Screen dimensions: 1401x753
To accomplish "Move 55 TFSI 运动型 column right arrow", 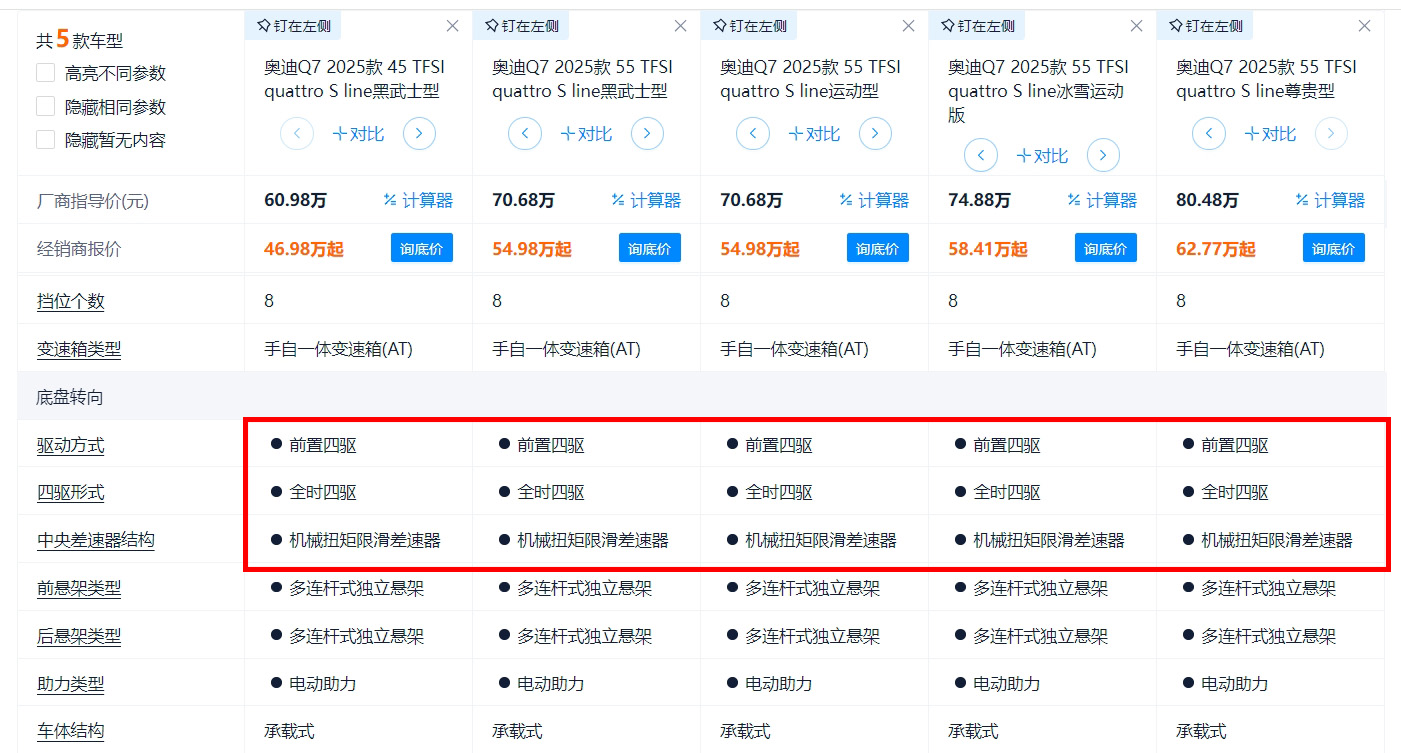I will point(875,133).
